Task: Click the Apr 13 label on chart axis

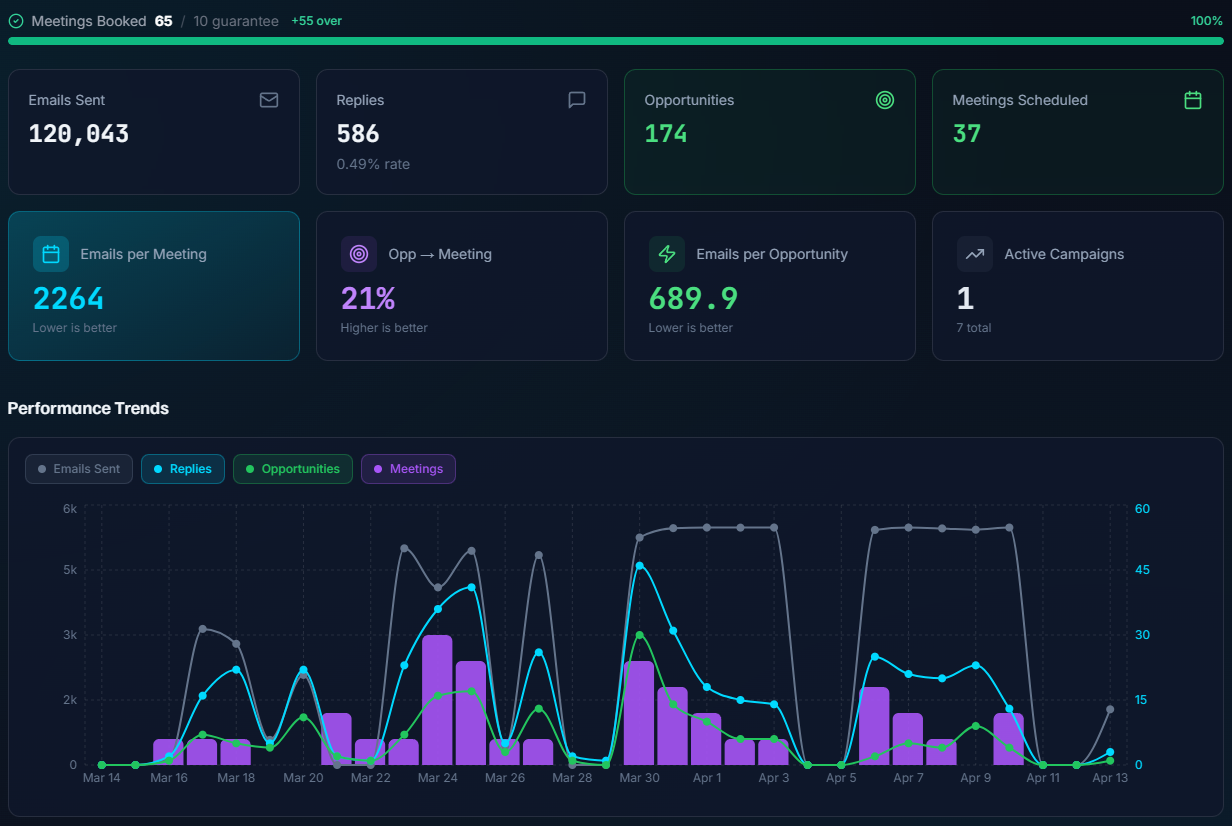Action: tap(1110, 778)
